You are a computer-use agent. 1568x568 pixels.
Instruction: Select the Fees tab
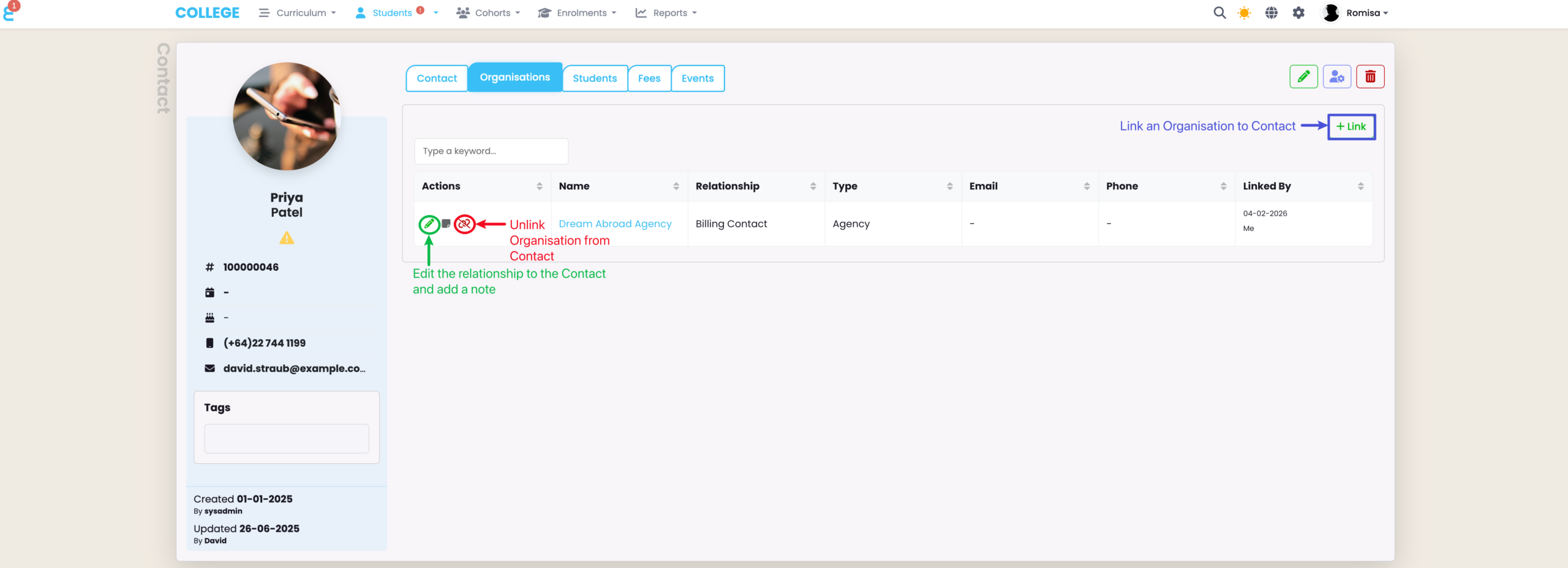click(649, 78)
